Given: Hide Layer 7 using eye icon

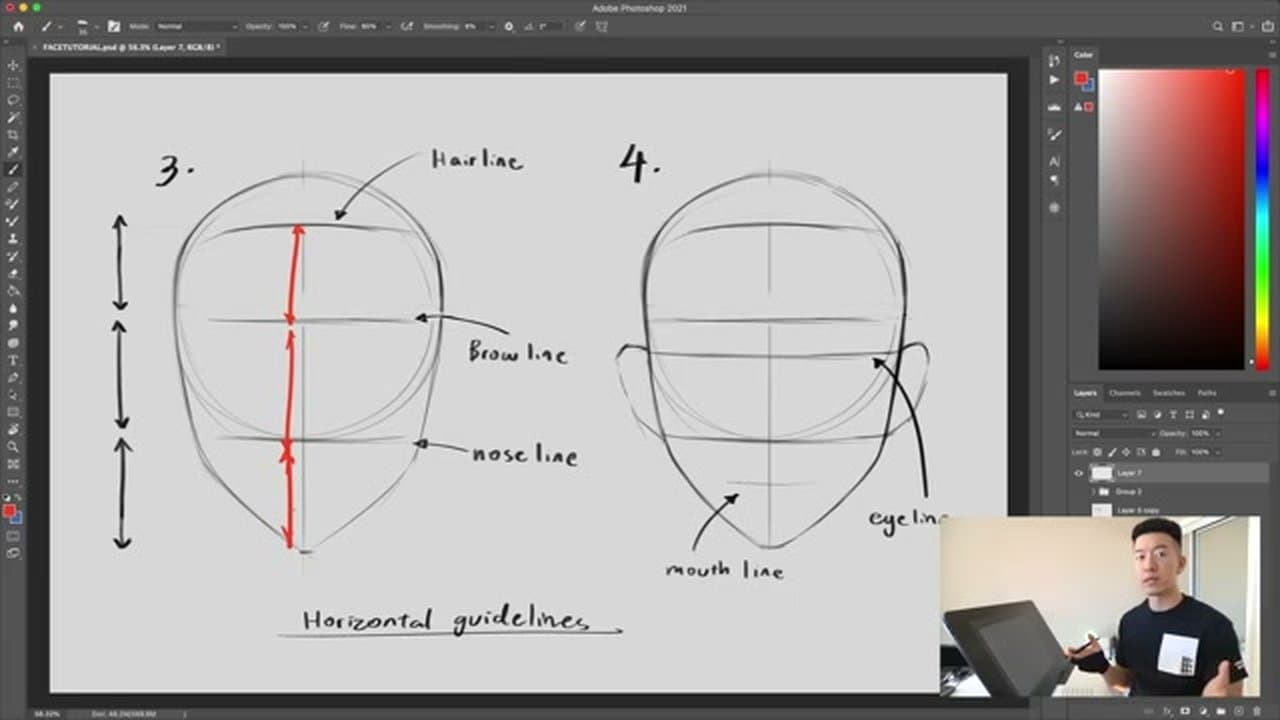Looking at the screenshot, I should [1078, 473].
